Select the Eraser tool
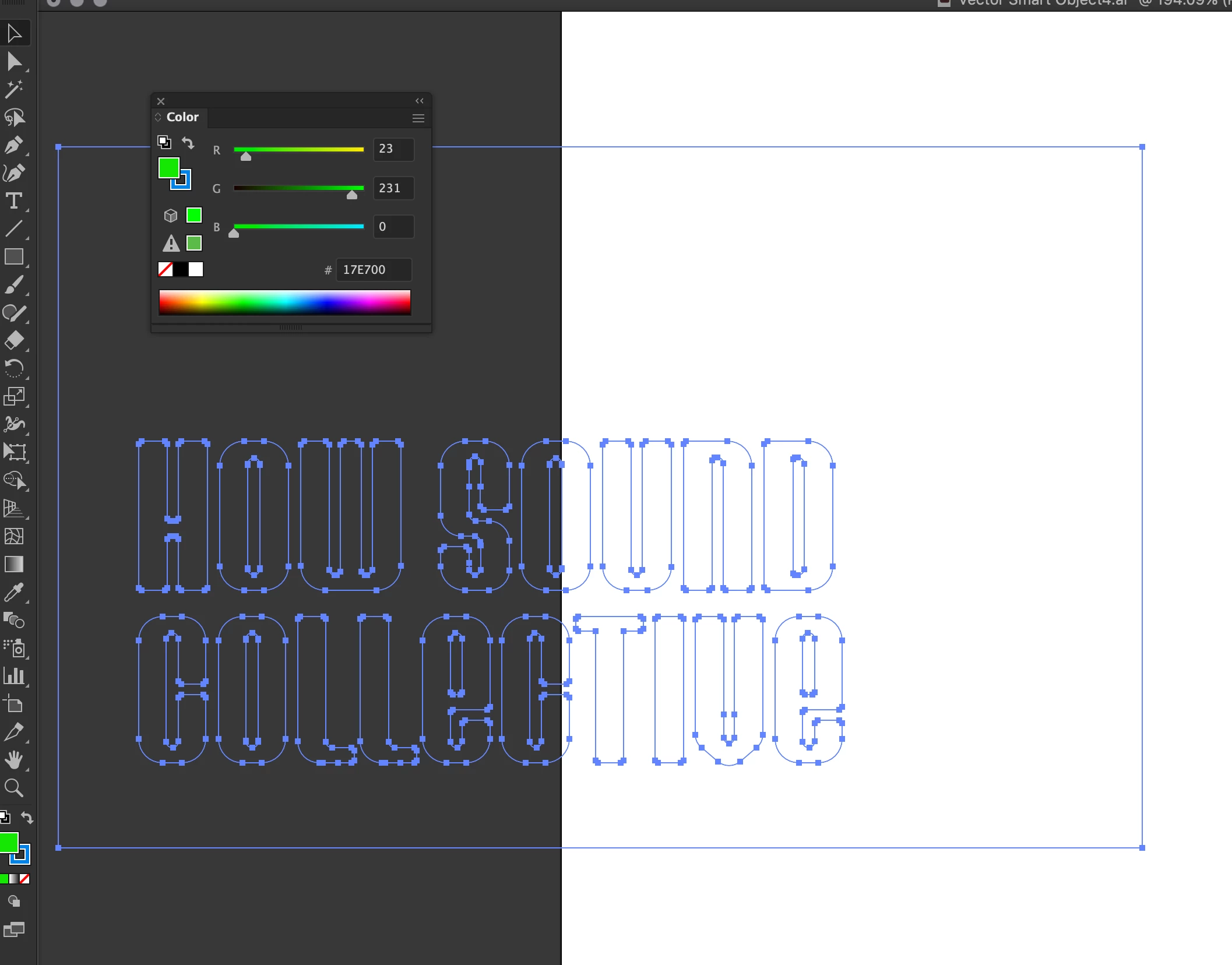Viewport: 1232px width, 965px height. tap(14, 341)
